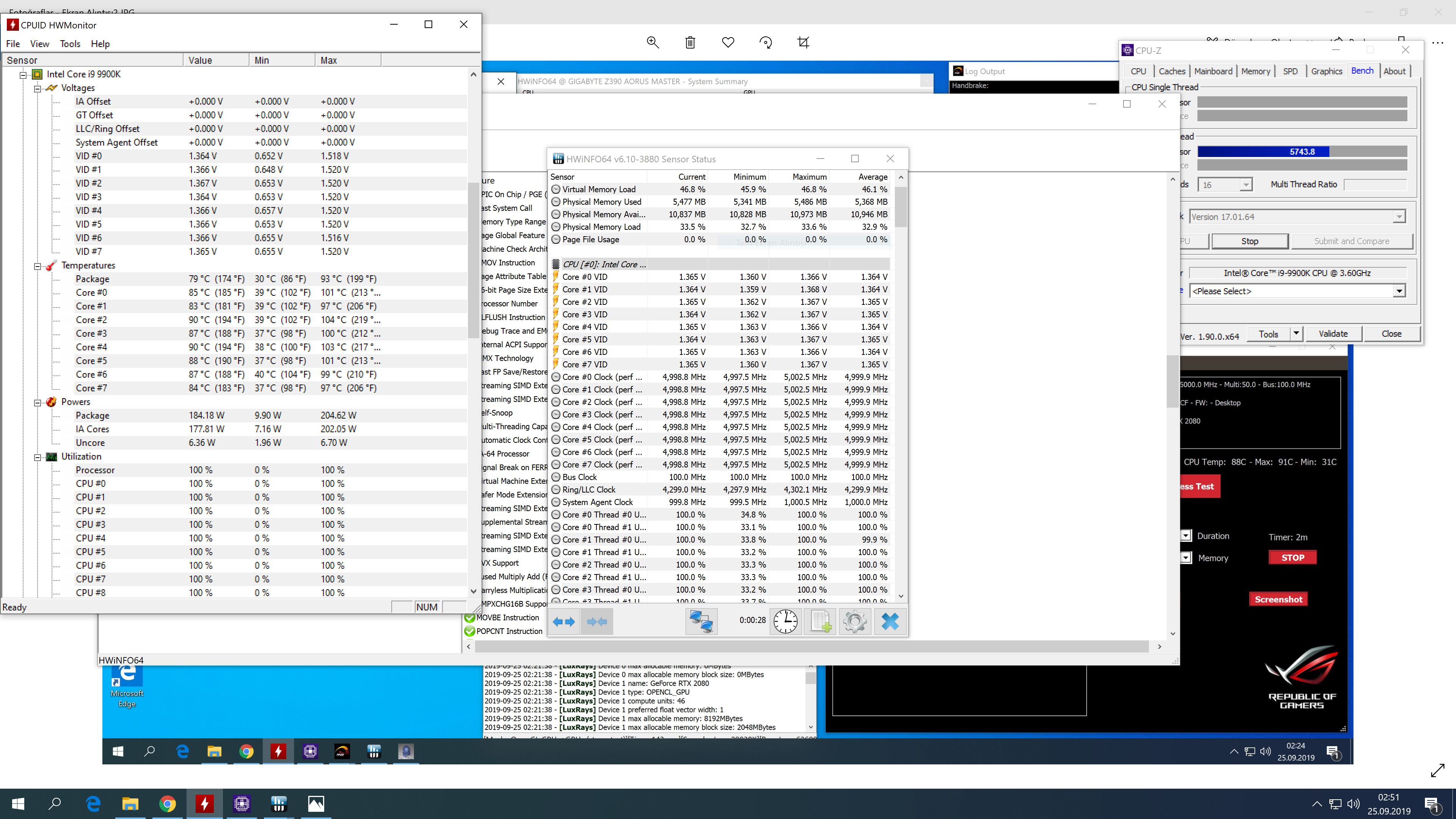Open HWMonitor File menu
Image resolution: width=1456 pixels, height=819 pixels.
[13, 44]
